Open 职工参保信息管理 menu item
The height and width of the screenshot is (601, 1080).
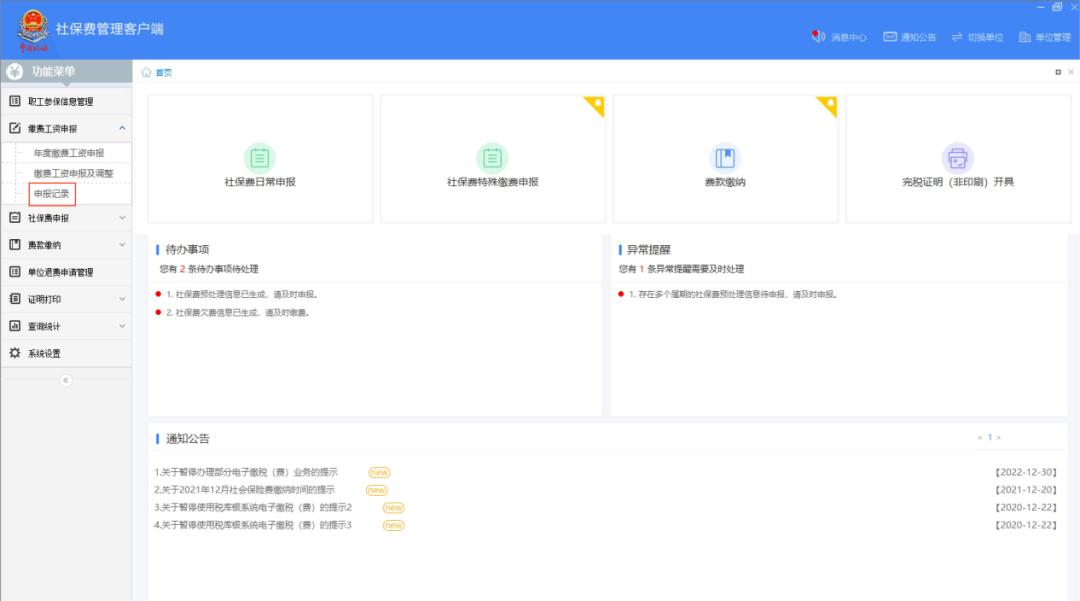[60, 101]
